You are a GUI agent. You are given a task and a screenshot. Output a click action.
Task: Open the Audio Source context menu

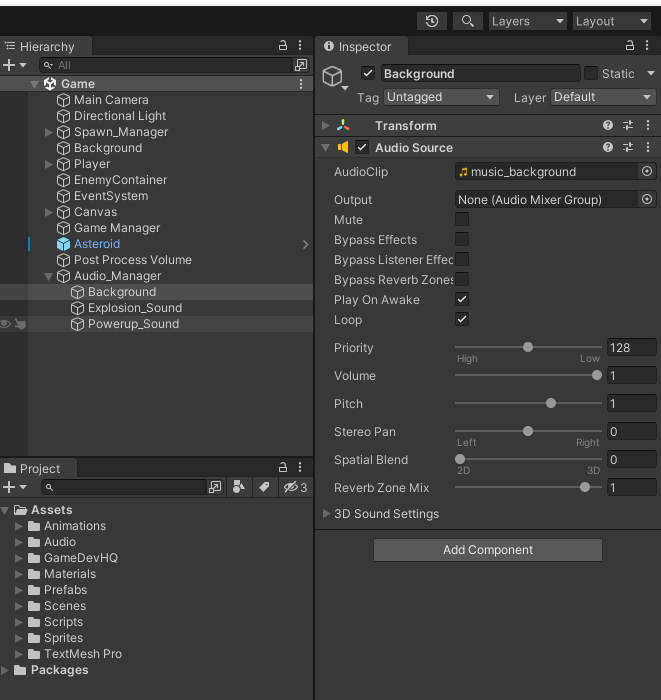(648, 147)
